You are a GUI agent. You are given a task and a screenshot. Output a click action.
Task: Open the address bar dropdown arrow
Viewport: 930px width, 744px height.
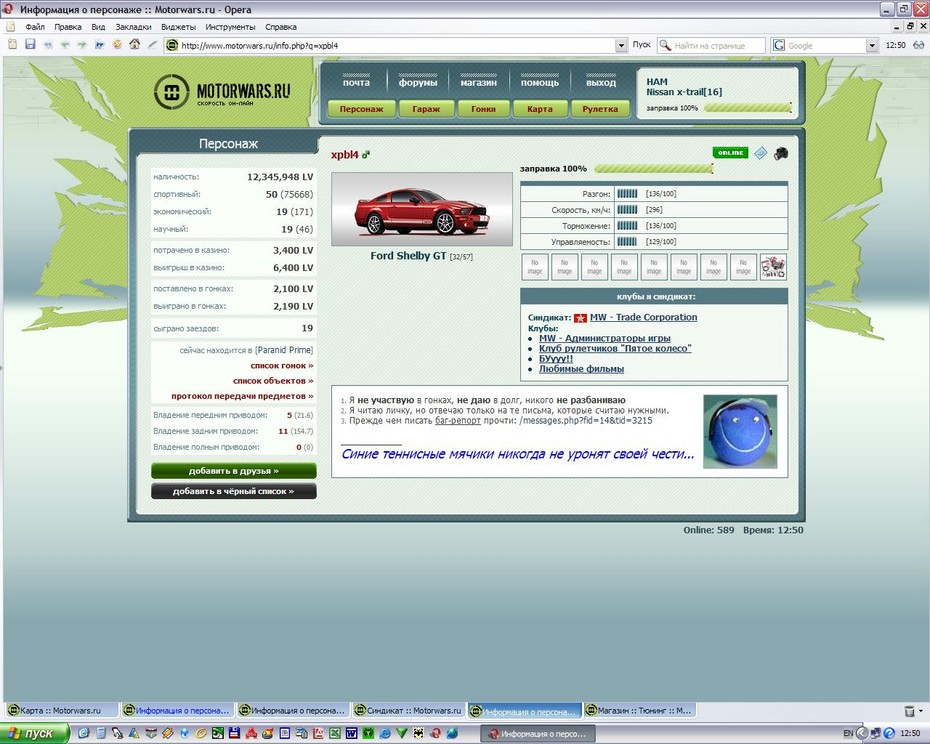(x=620, y=45)
